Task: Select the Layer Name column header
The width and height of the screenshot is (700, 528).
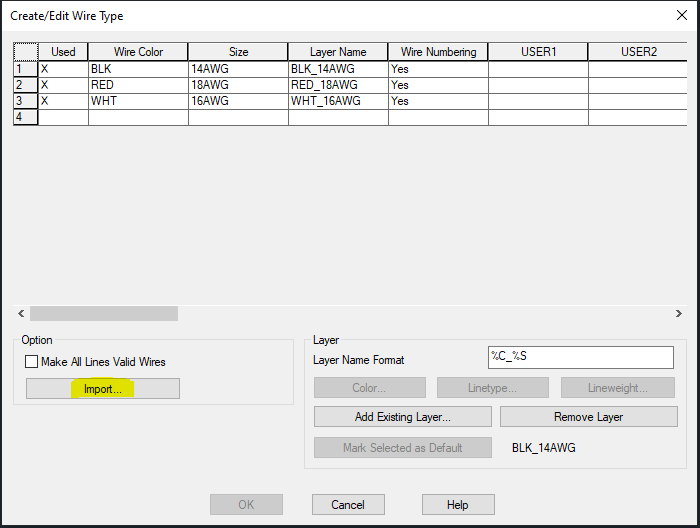Action: pyautogui.click(x=338, y=52)
